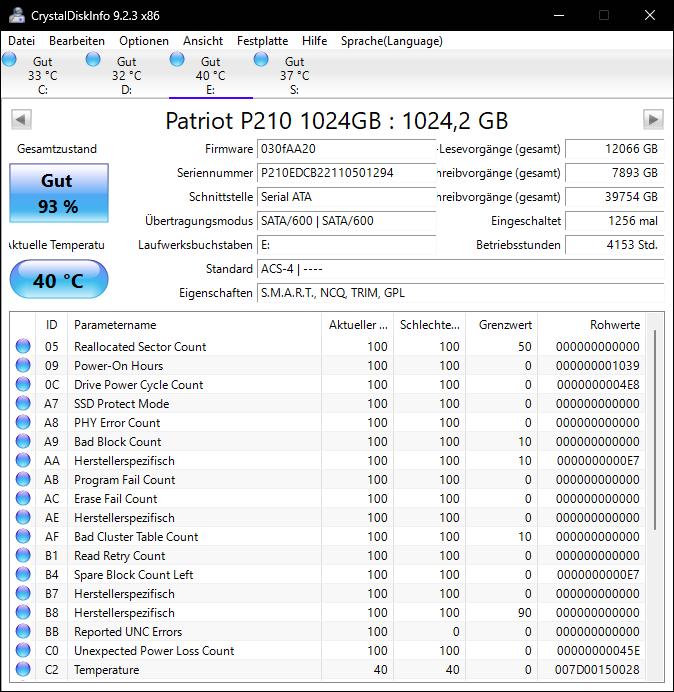Image resolution: width=674 pixels, height=692 pixels.
Task: Click the status orb of Spare Block Count Left
Action: click(x=23, y=574)
